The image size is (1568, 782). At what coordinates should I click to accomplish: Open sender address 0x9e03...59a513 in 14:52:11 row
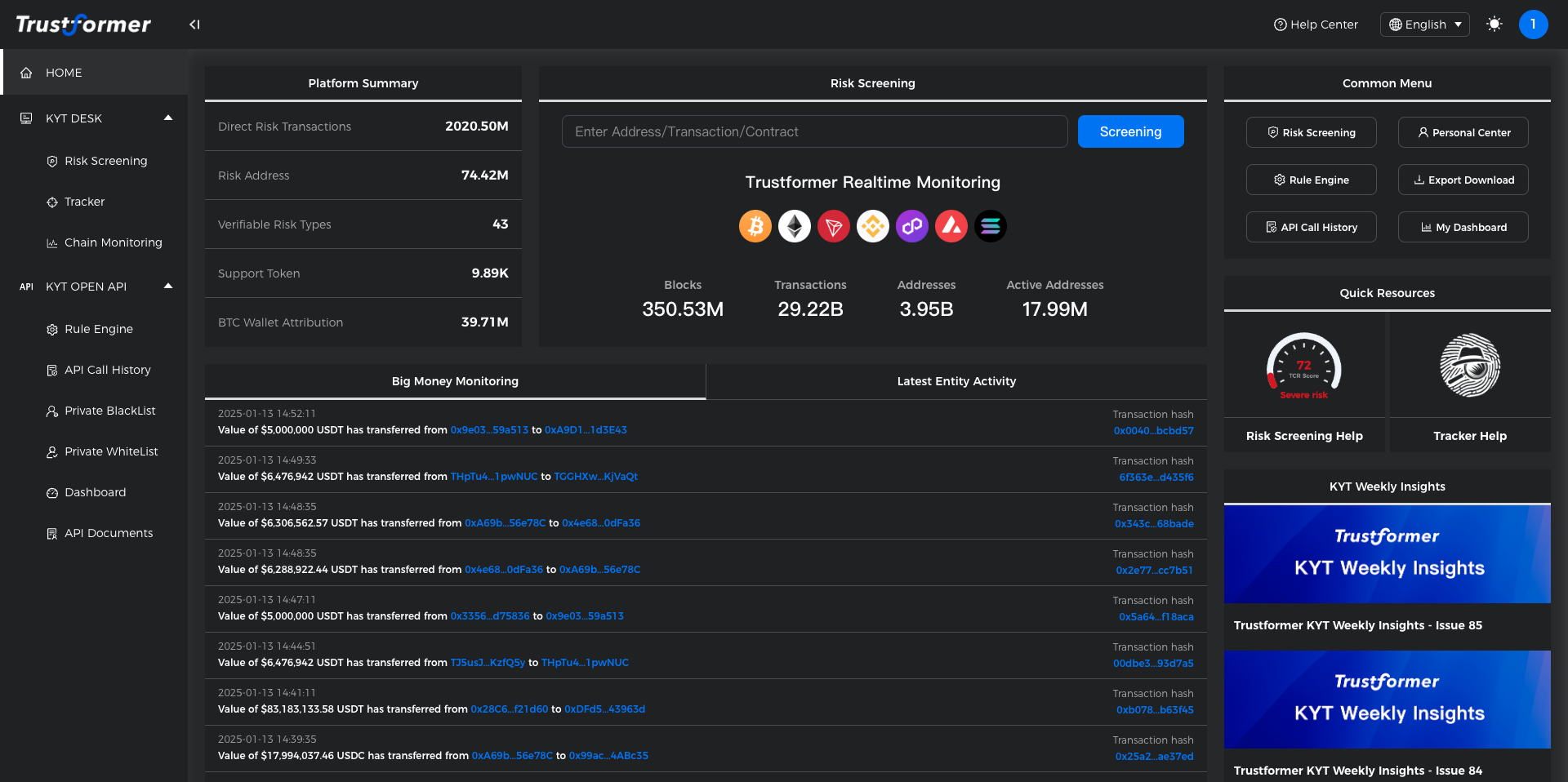point(489,430)
